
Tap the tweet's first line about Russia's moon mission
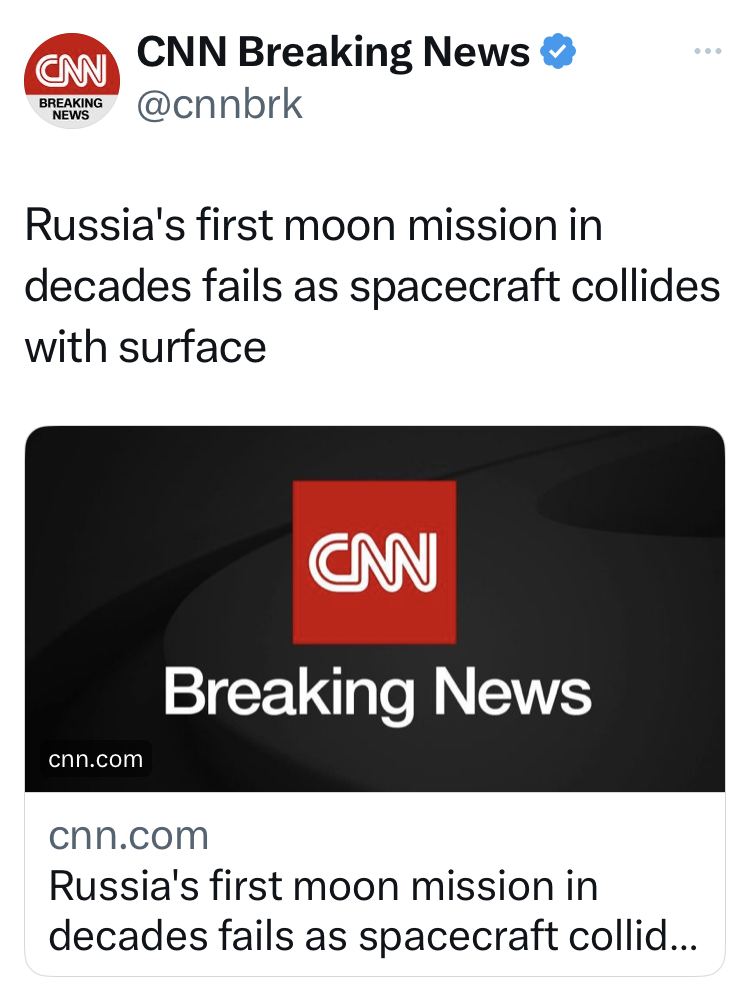(312, 226)
